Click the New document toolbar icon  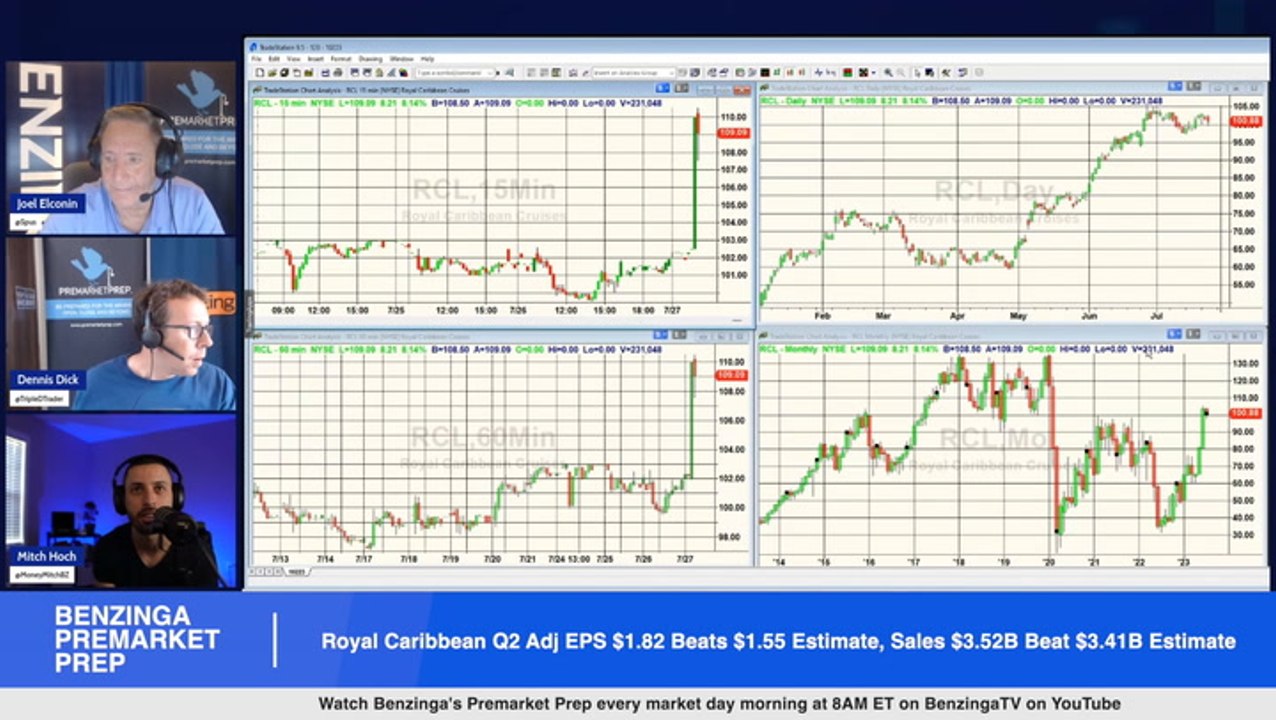(x=260, y=73)
